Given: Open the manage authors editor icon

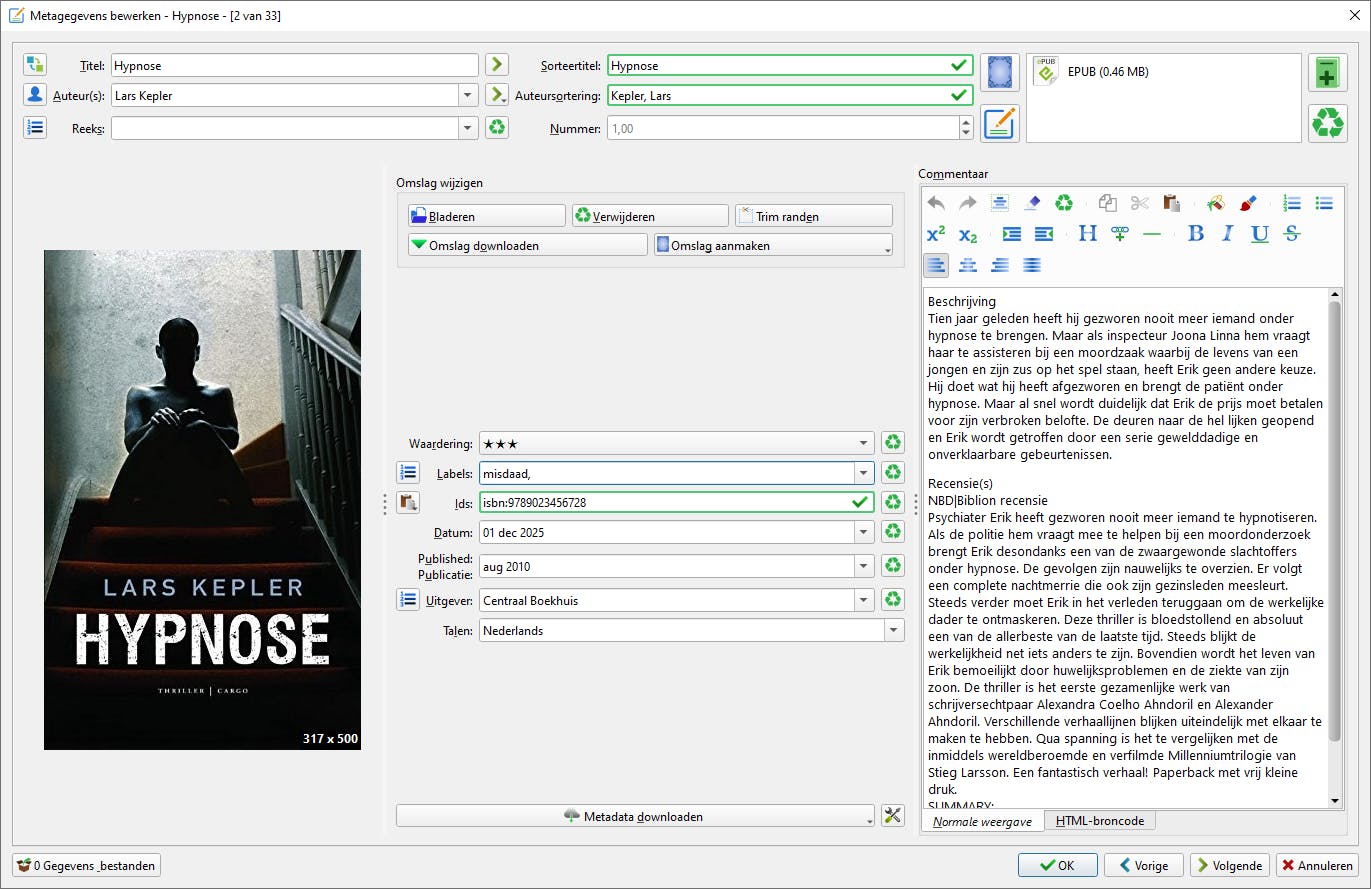Looking at the screenshot, I should point(35,95).
